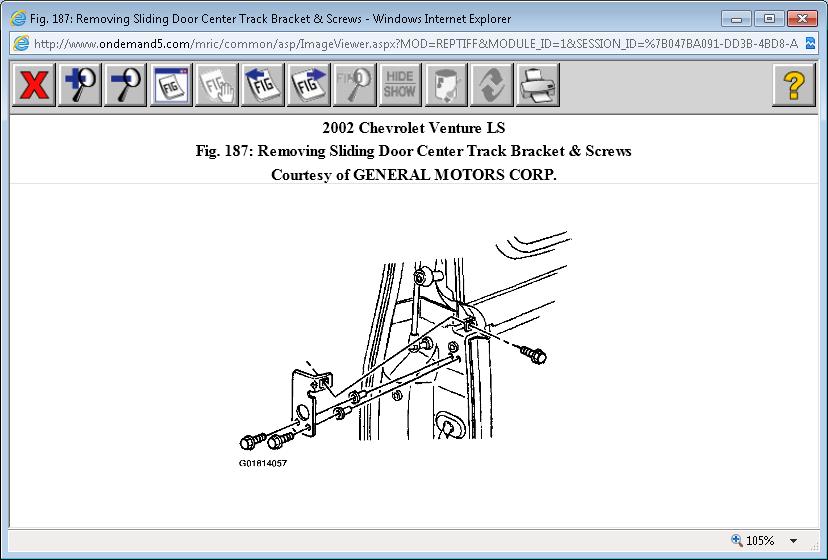Click the Fig. 187 caption text
The width and height of the screenshot is (828, 560).
(413, 151)
